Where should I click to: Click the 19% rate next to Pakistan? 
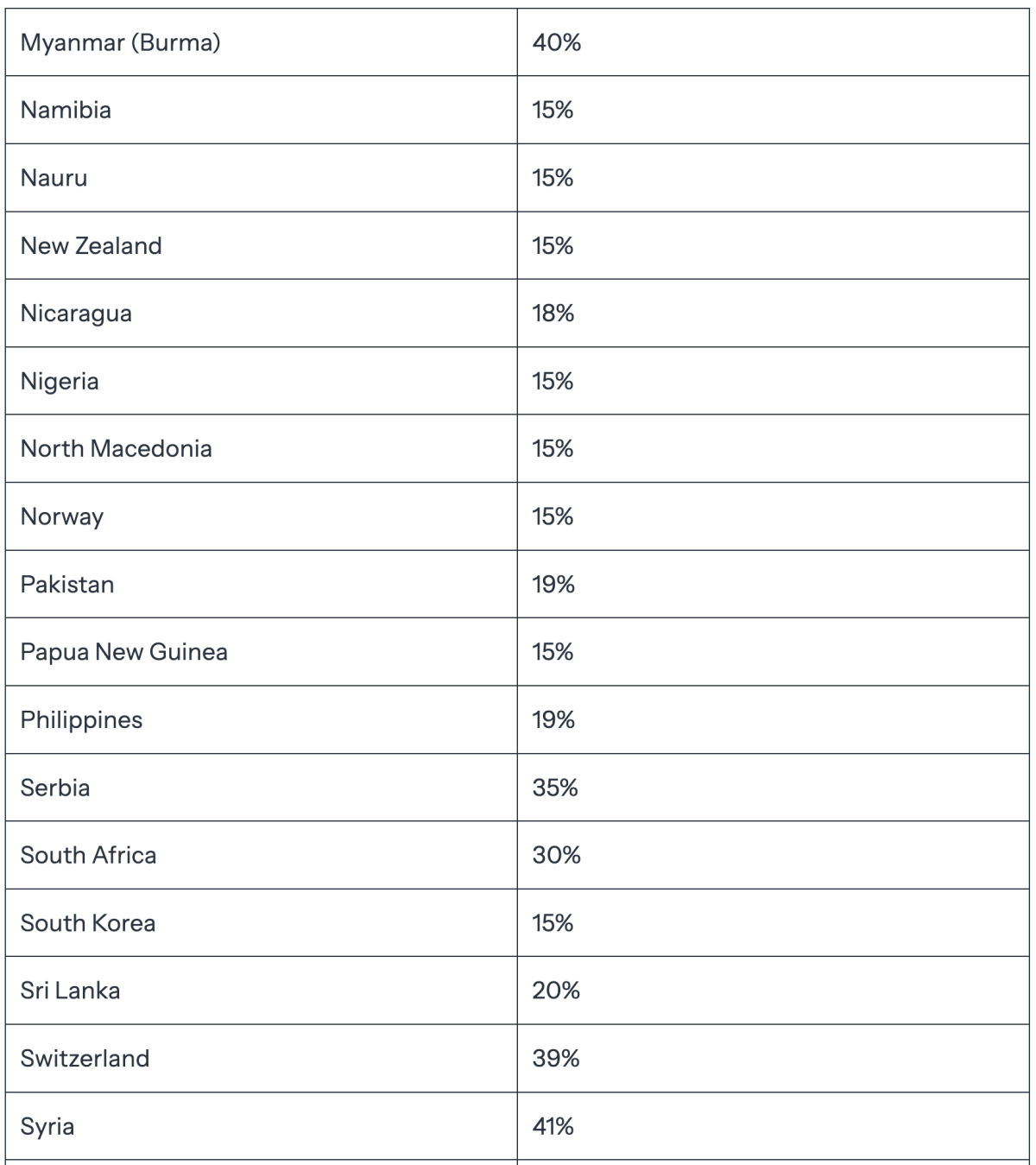coord(553,585)
